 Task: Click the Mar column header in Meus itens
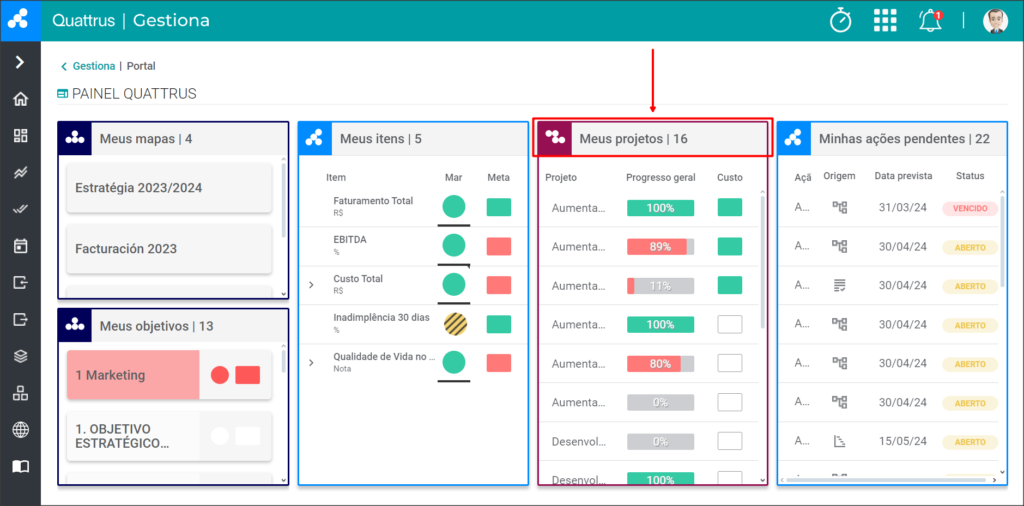click(453, 177)
